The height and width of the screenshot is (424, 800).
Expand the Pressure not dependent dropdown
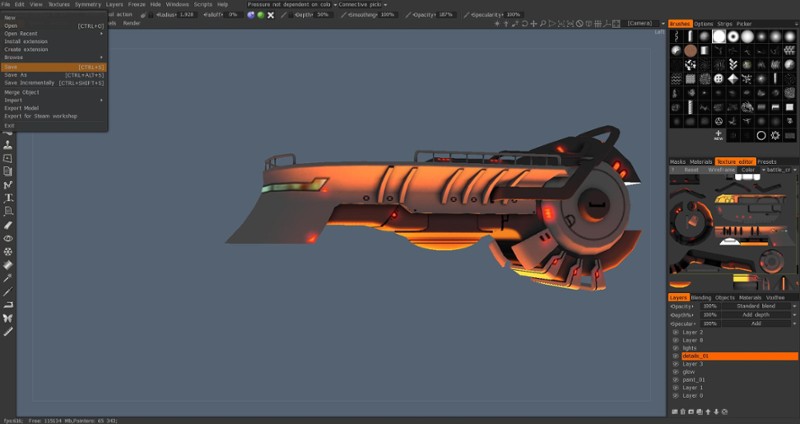coord(292,4)
